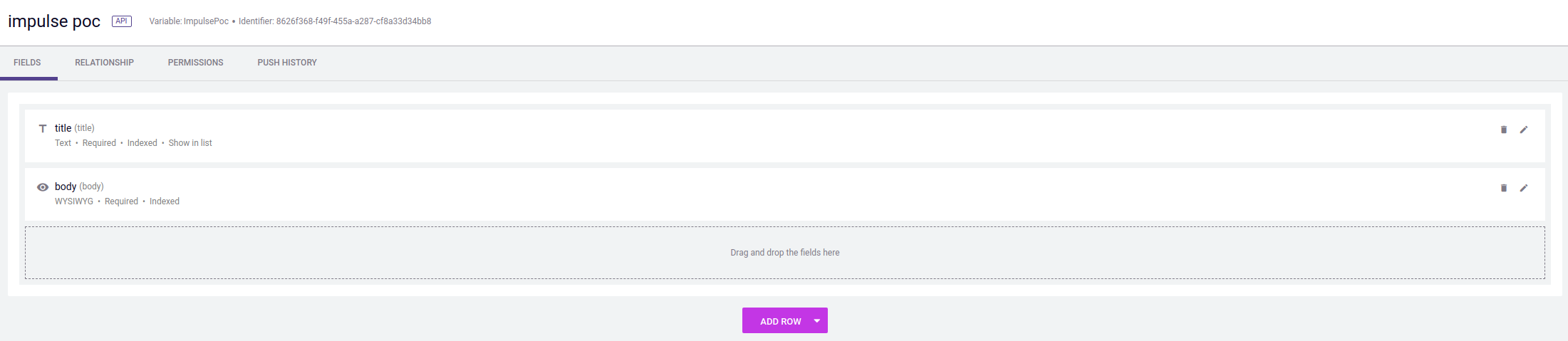The height and width of the screenshot is (341, 1568).
Task: Edit the body field using its pencil icon
Action: 1524,188
